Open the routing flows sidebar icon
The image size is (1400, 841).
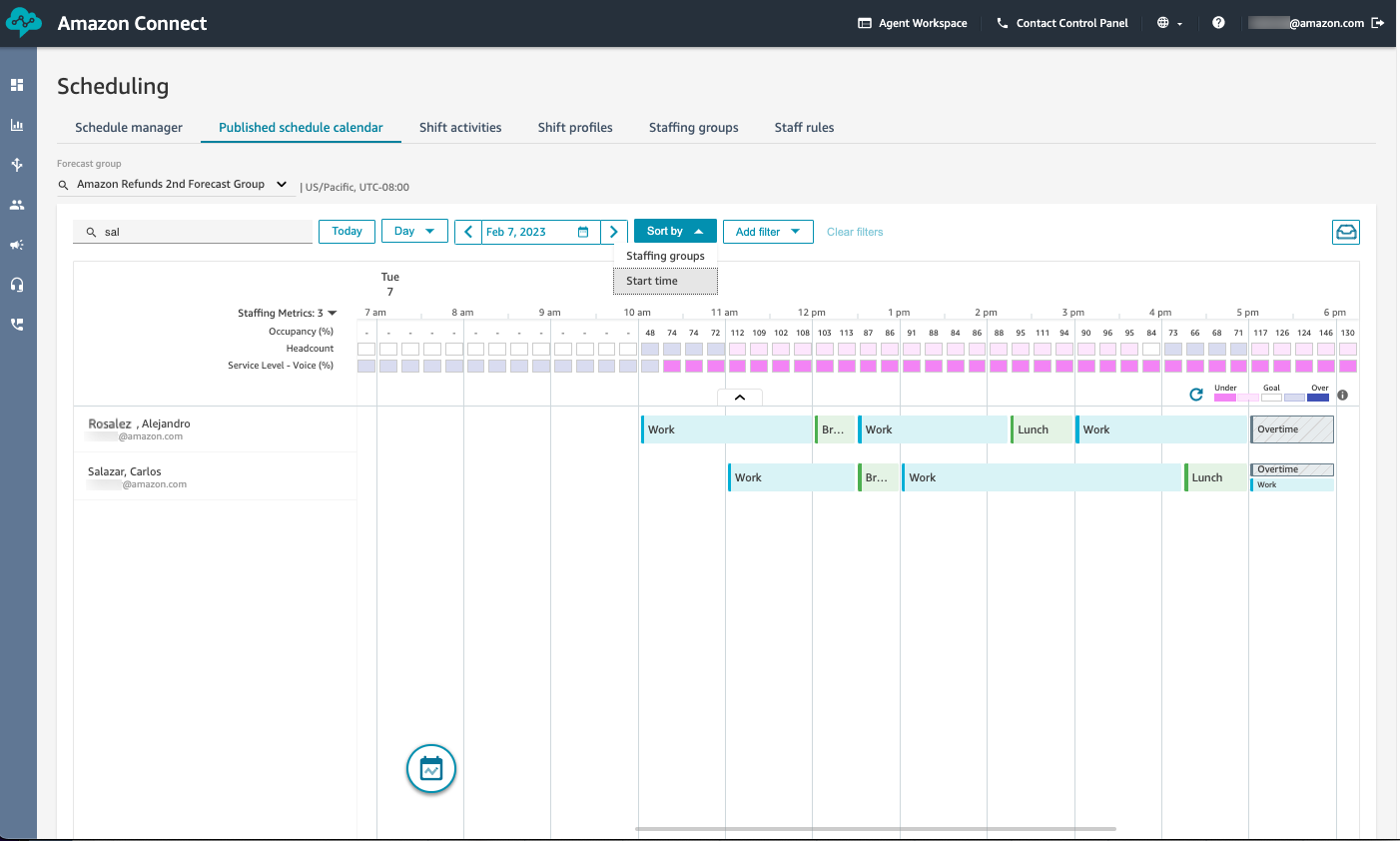point(17,165)
